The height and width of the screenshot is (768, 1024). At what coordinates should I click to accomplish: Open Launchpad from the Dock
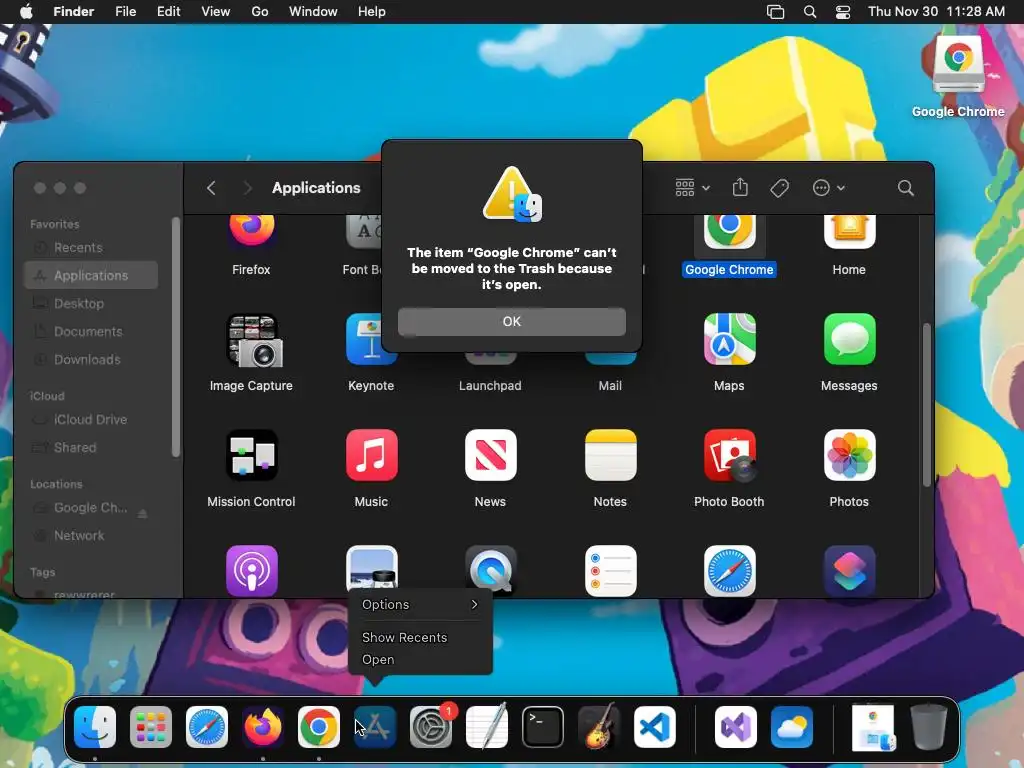point(151,726)
